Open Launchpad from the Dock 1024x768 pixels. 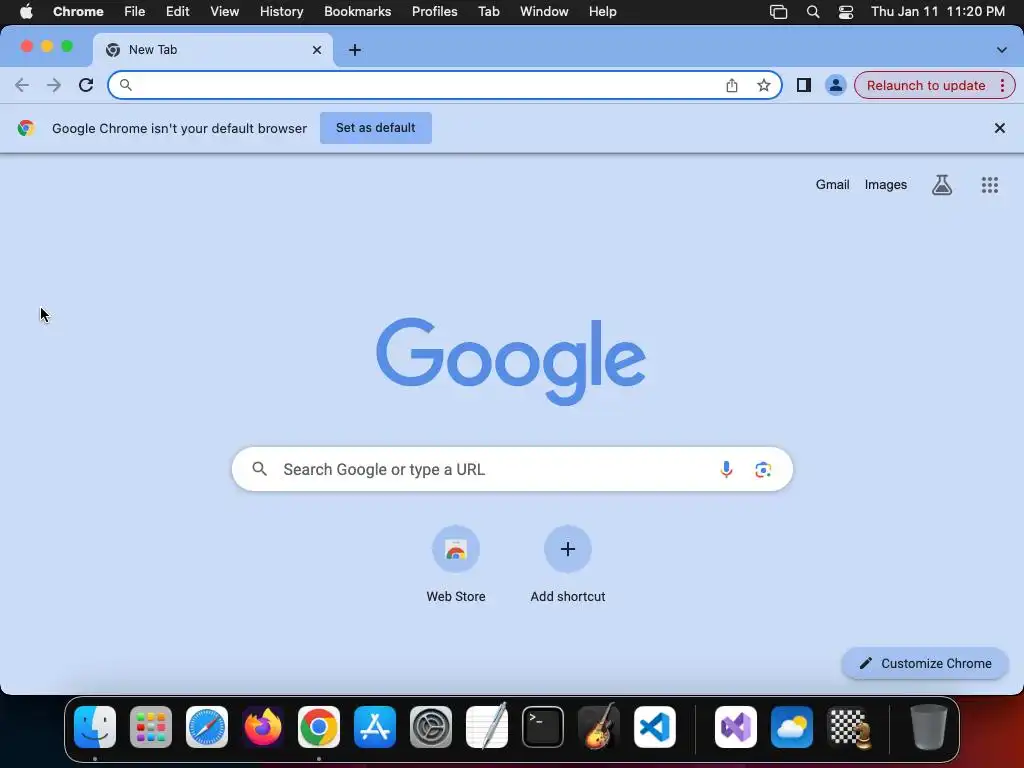tap(151, 727)
